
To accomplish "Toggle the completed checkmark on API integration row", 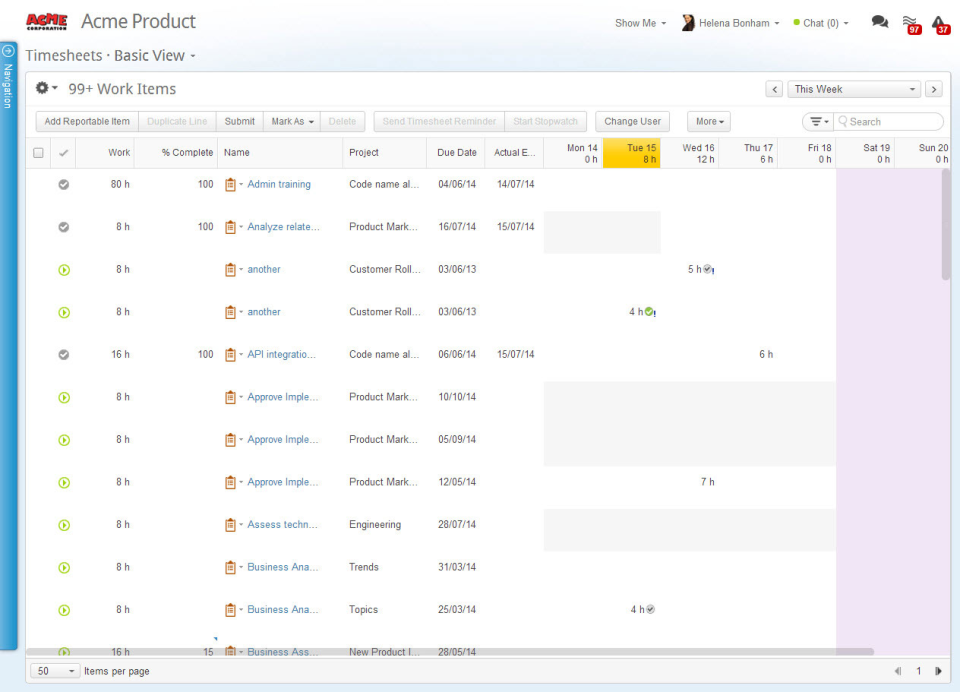I will [x=64, y=354].
